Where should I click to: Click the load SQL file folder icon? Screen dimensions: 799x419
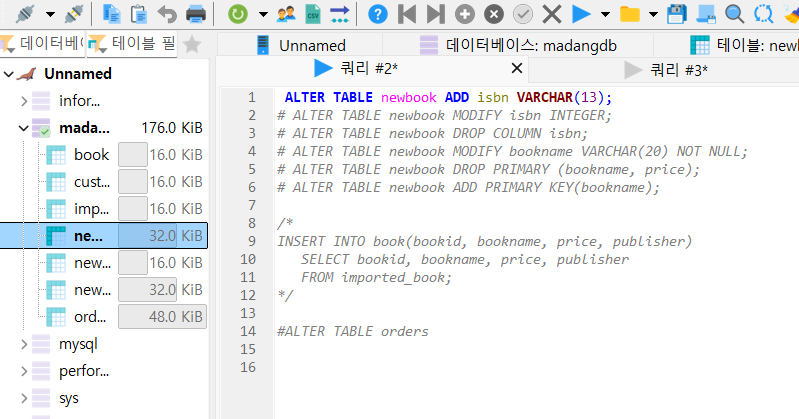coord(629,14)
